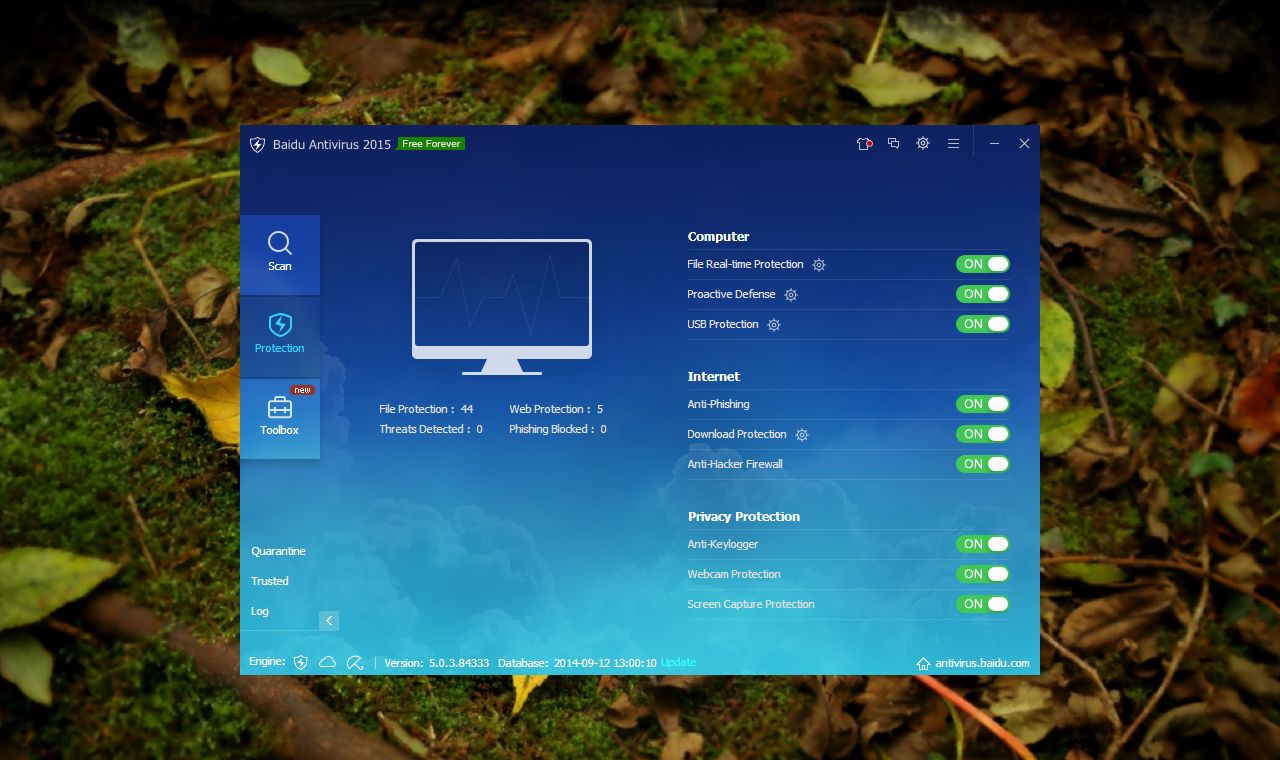Click the Anti-Phishing label
Screen dimensions: 1280x760
pos(718,404)
